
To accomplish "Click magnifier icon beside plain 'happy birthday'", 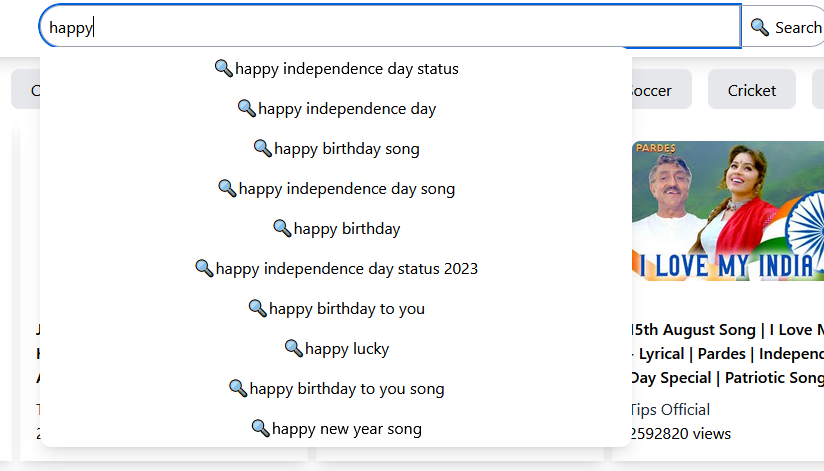I will [x=282, y=228].
